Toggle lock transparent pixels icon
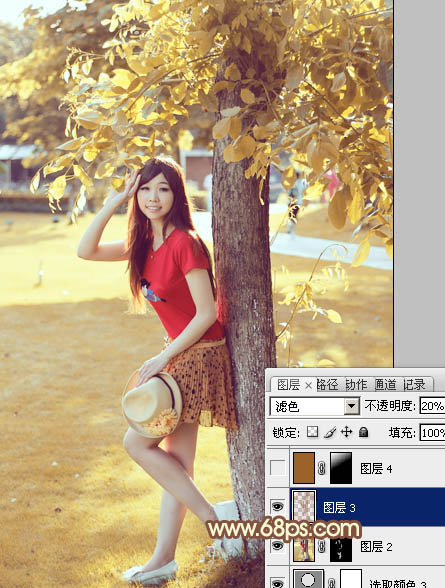 click(x=312, y=432)
